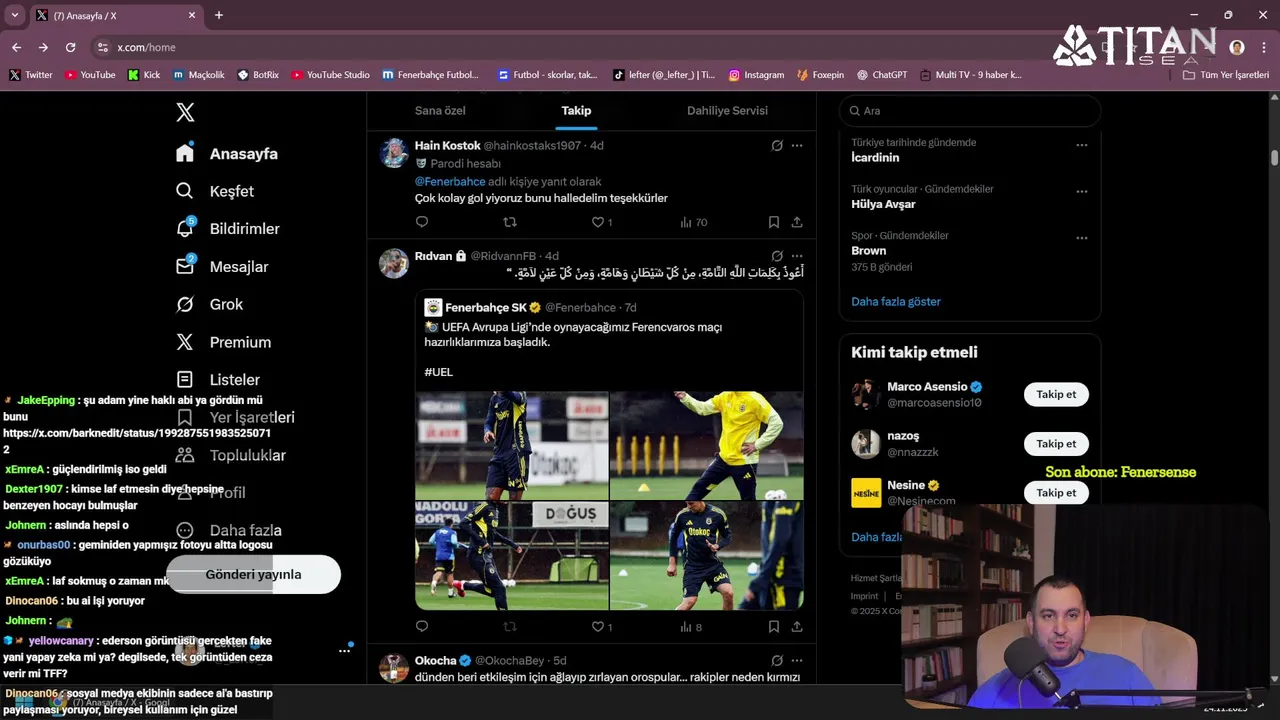1280x720 pixels.
Task: Reply to Hain Kostok's tweet
Action: [421, 222]
